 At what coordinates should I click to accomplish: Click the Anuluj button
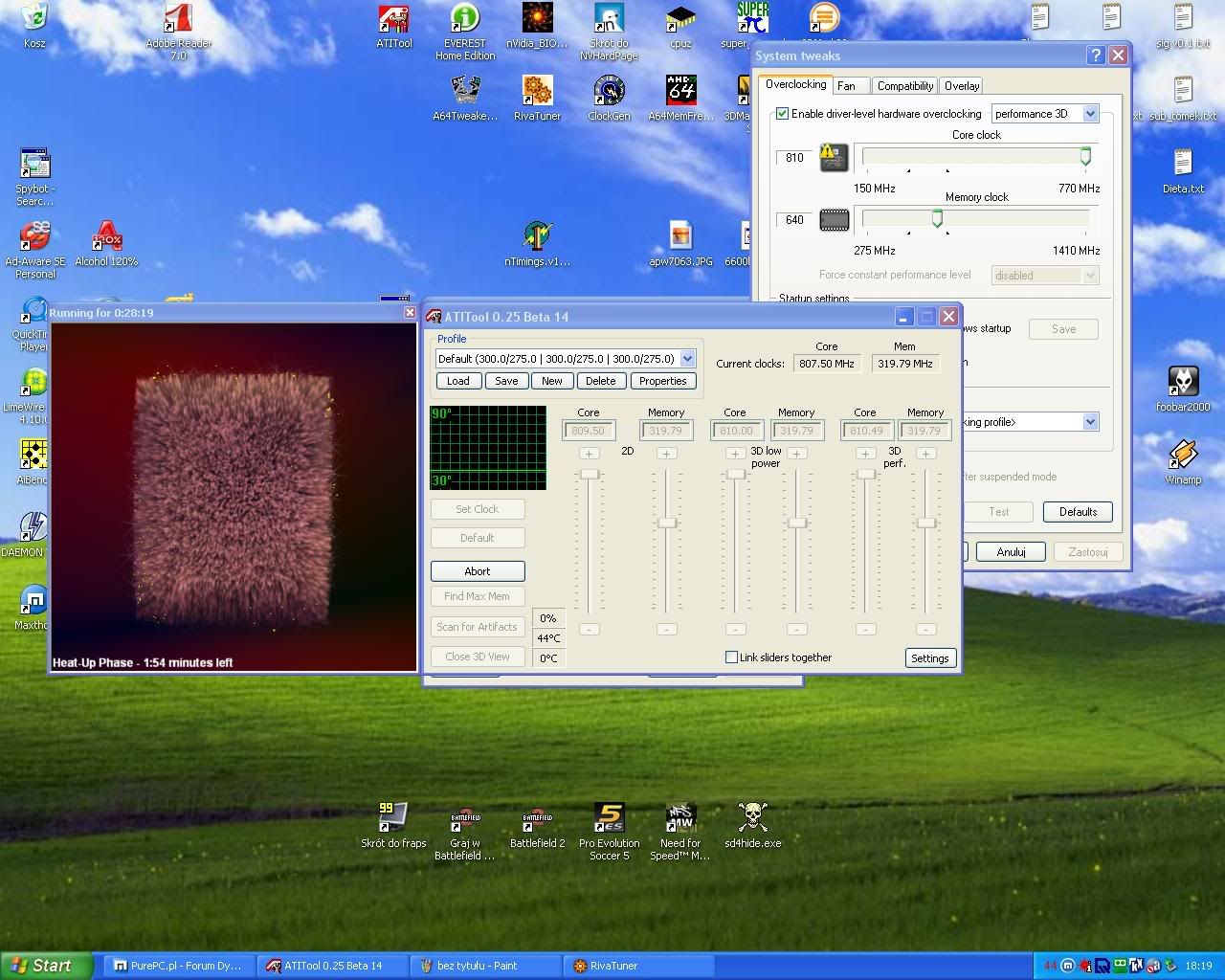pyautogui.click(x=1012, y=552)
